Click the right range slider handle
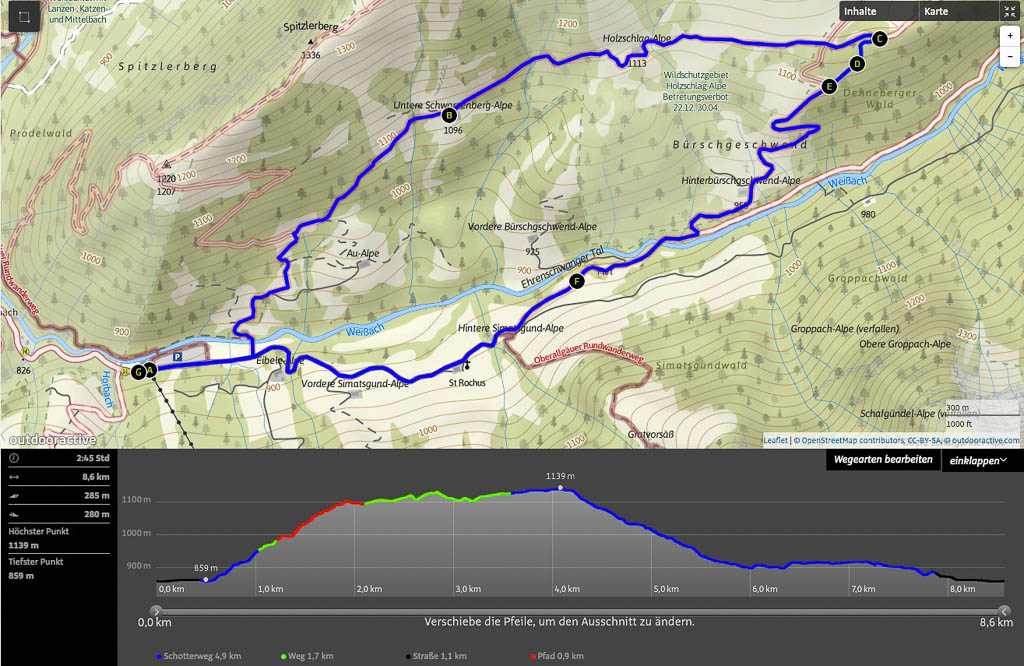Image resolution: width=1024 pixels, height=666 pixels. (x=1004, y=611)
